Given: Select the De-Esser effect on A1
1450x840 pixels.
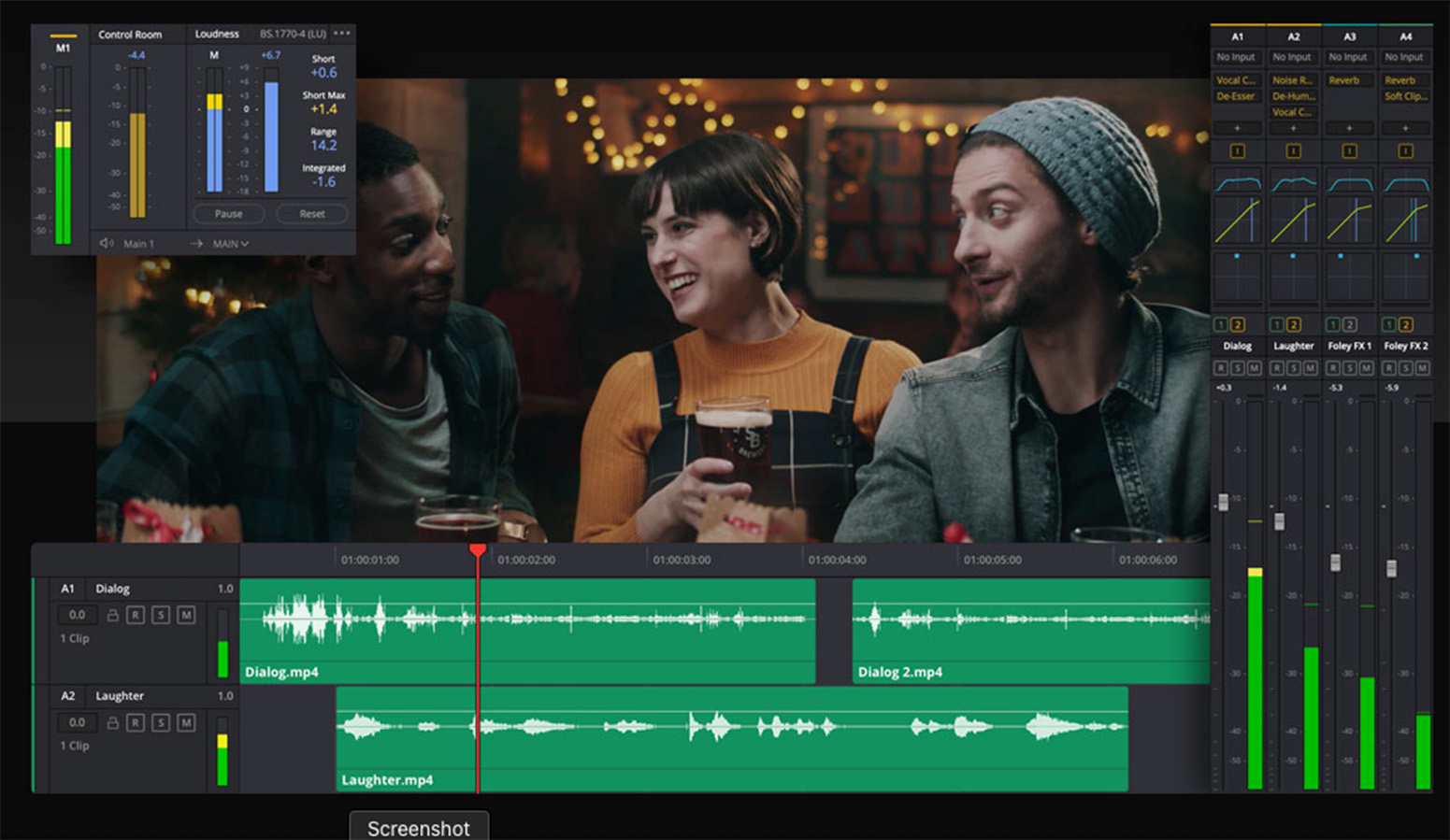Looking at the screenshot, I should point(1236,96).
